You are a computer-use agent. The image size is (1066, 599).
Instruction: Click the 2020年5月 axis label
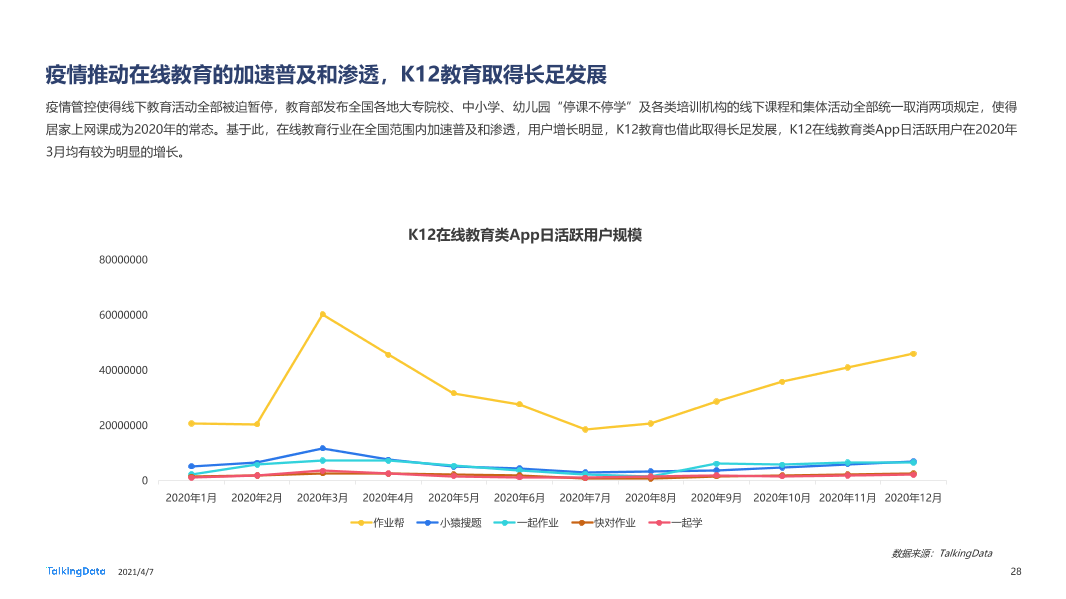453,498
